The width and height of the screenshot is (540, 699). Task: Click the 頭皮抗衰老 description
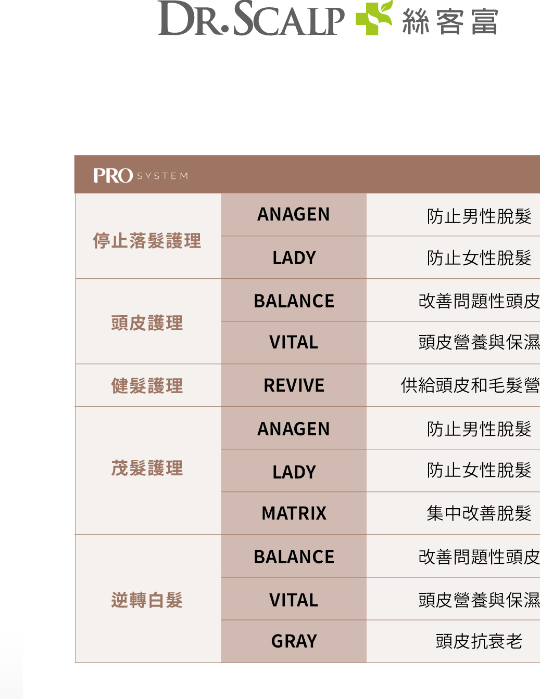coord(478,641)
